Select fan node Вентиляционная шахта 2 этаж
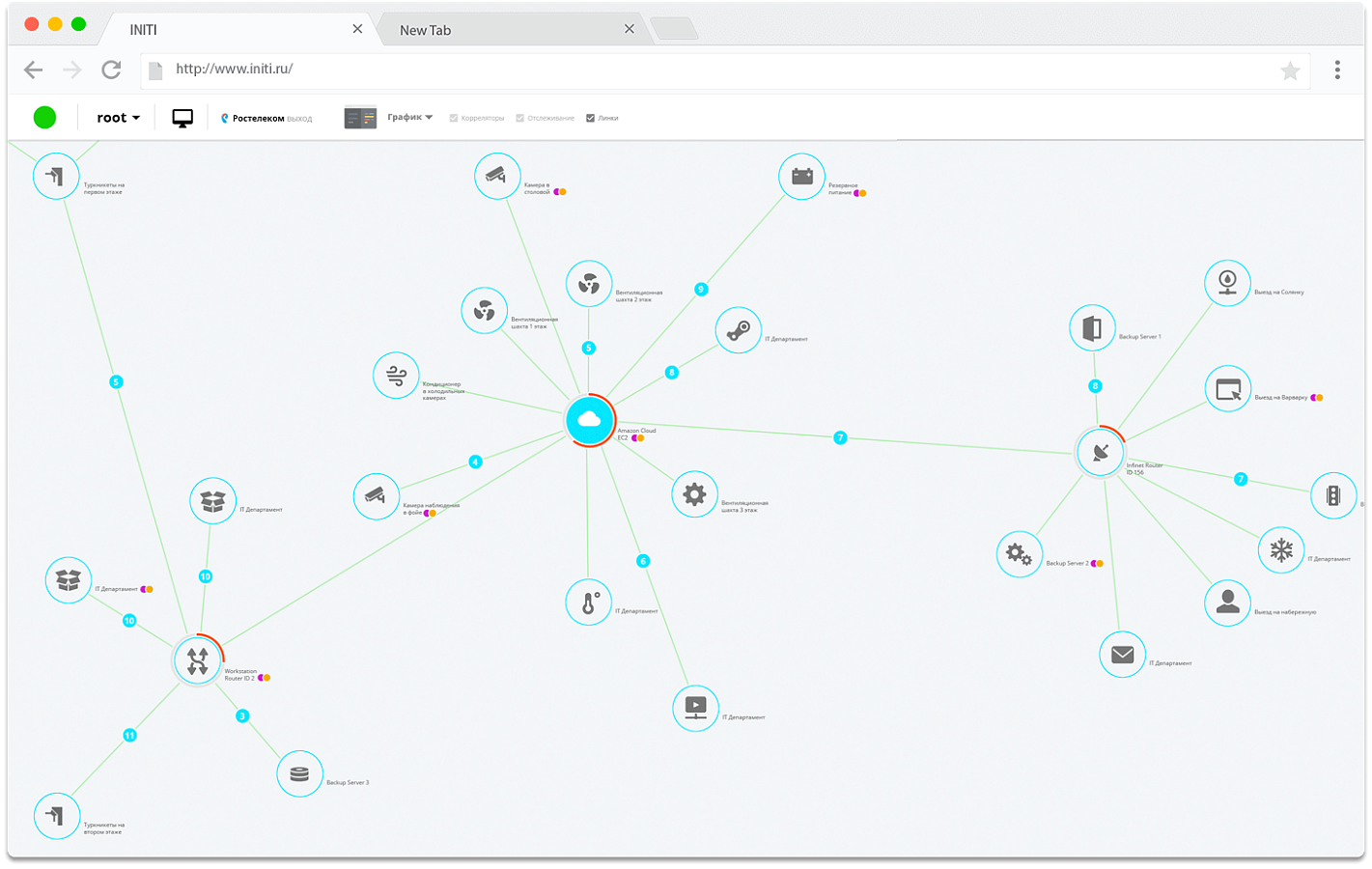This screenshot has width=1372, height=869. pyautogui.click(x=589, y=284)
